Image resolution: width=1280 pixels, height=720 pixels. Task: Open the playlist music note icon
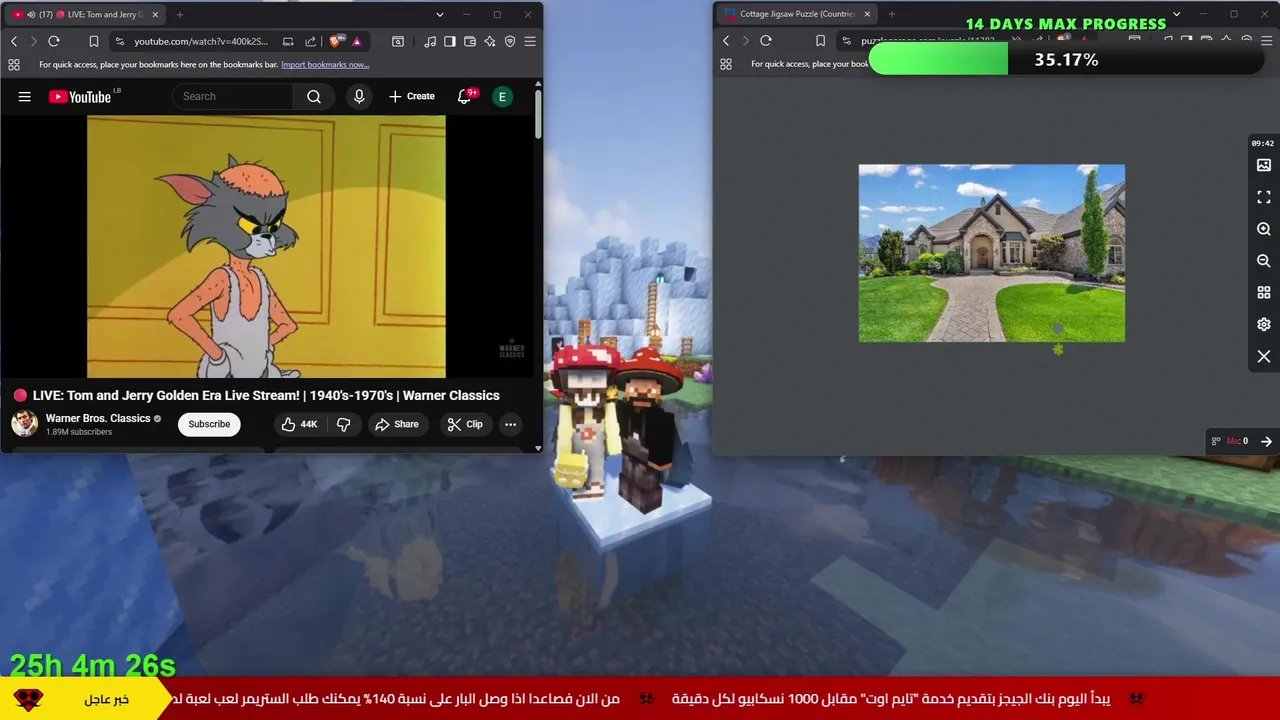coord(430,41)
